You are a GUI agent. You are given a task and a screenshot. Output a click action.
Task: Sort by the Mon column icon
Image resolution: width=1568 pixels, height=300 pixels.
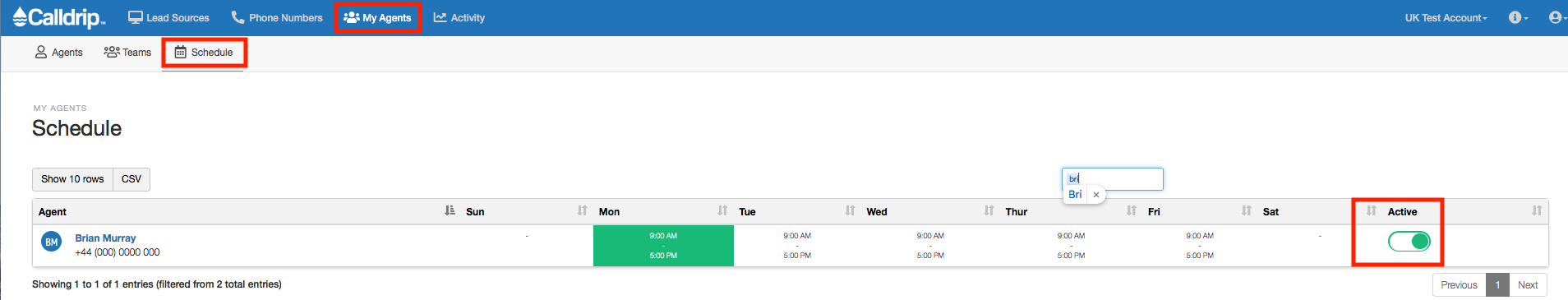click(722, 211)
